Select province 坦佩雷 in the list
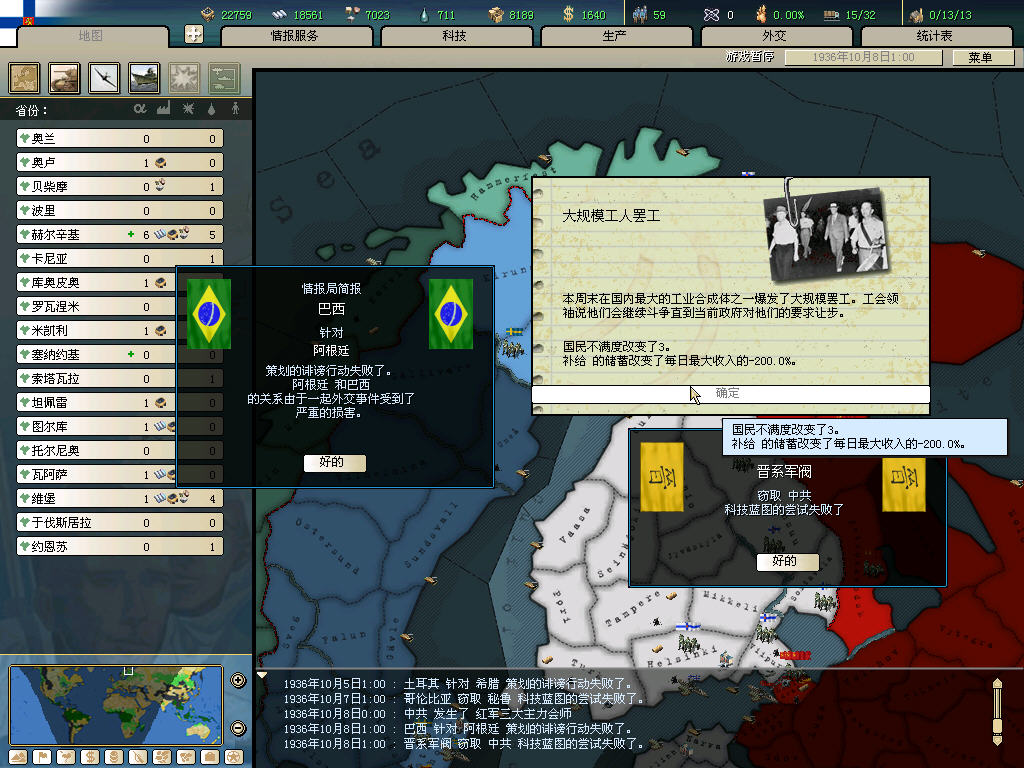This screenshot has width=1024, height=768. click(x=97, y=403)
